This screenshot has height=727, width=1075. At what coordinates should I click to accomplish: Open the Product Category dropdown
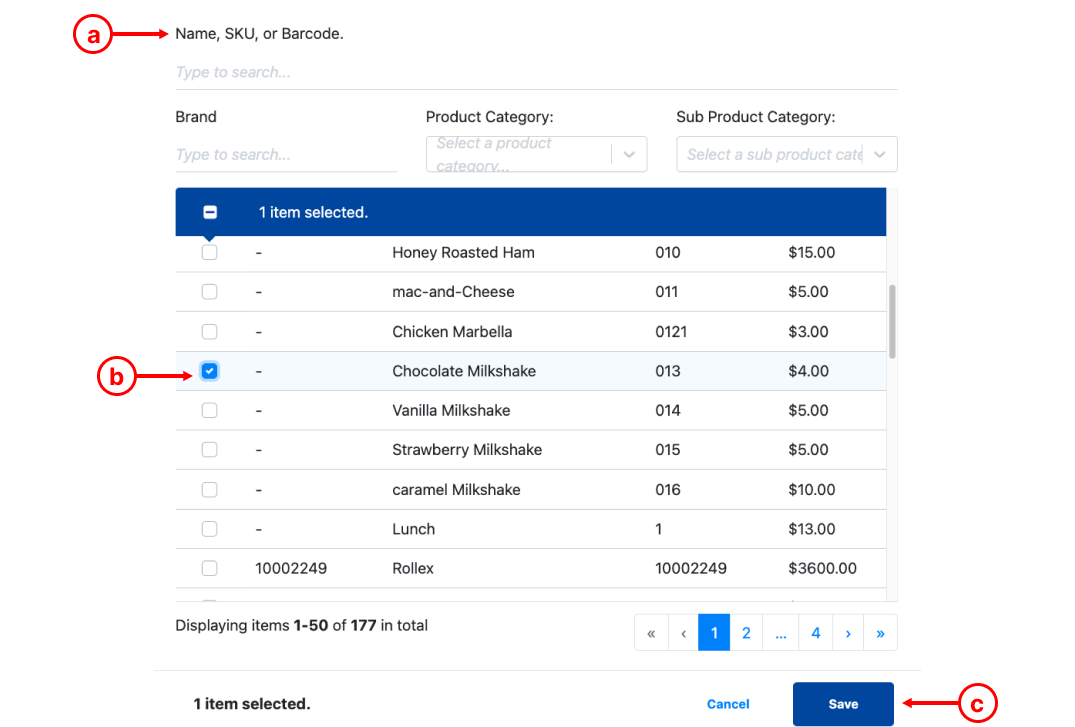(536, 154)
